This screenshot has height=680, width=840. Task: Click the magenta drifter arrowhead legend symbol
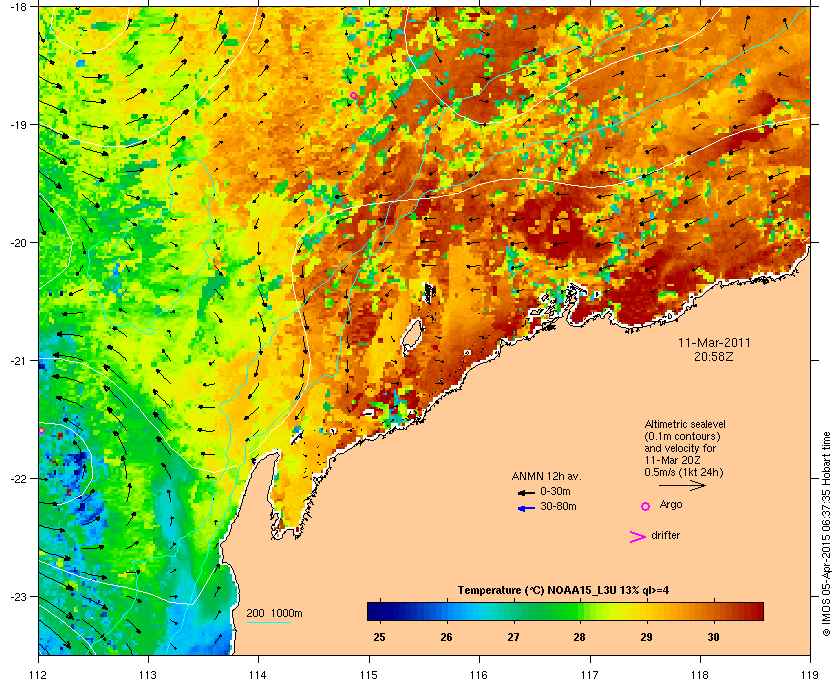[x=638, y=537]
